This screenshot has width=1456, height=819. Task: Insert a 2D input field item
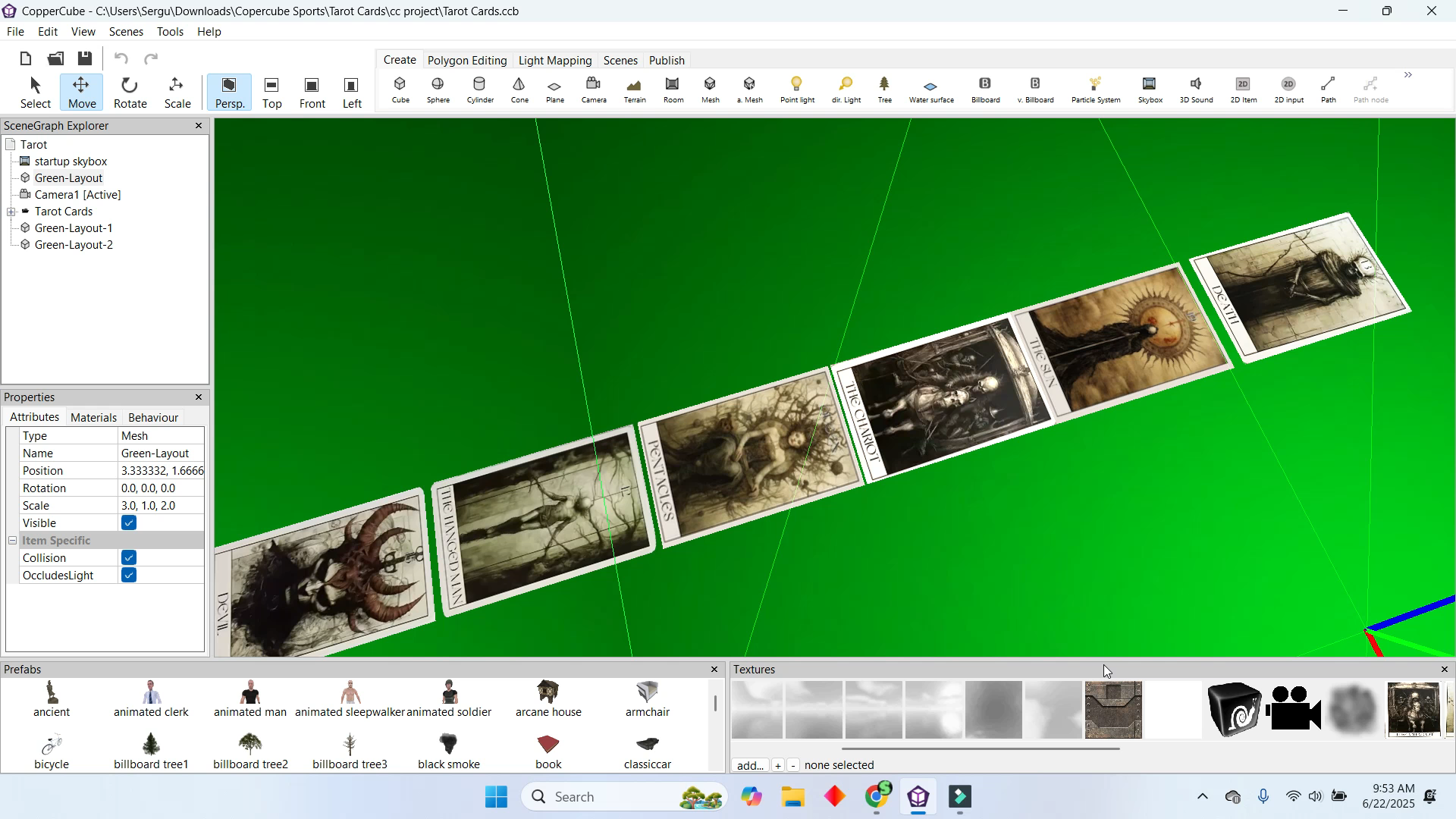(1289, 90)
